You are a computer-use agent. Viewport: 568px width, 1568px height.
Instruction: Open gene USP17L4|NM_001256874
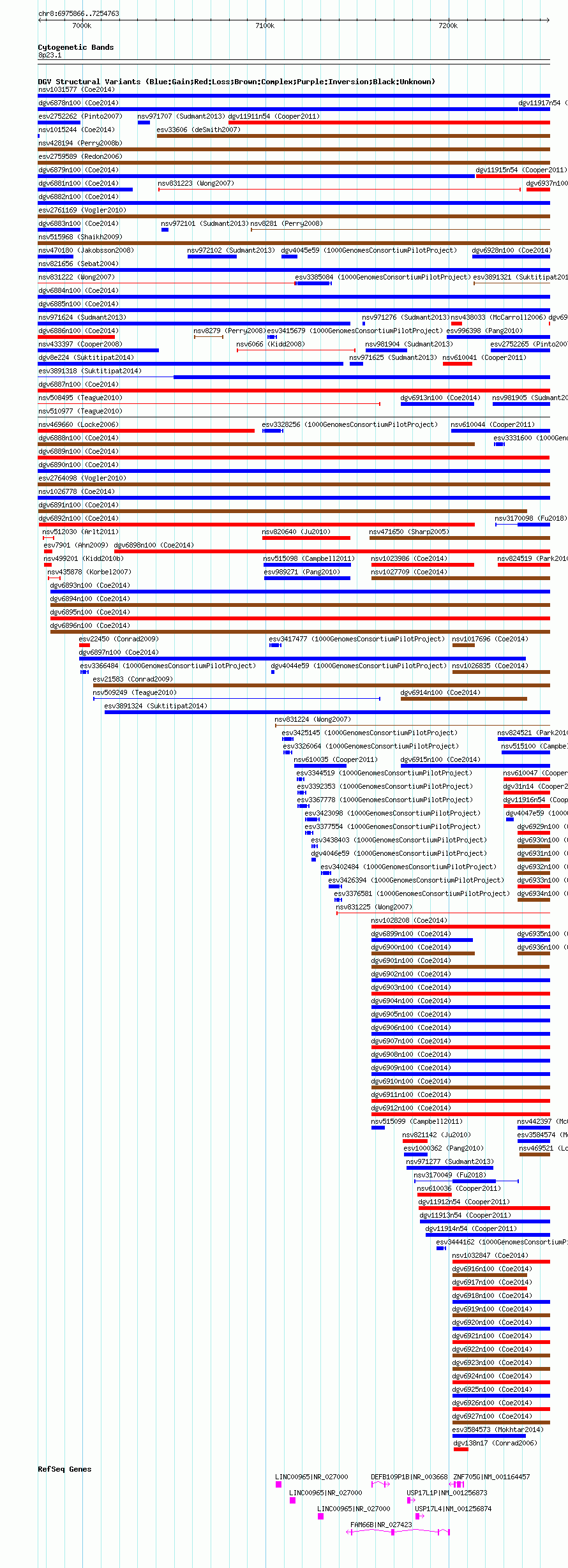coord(453,1509)
